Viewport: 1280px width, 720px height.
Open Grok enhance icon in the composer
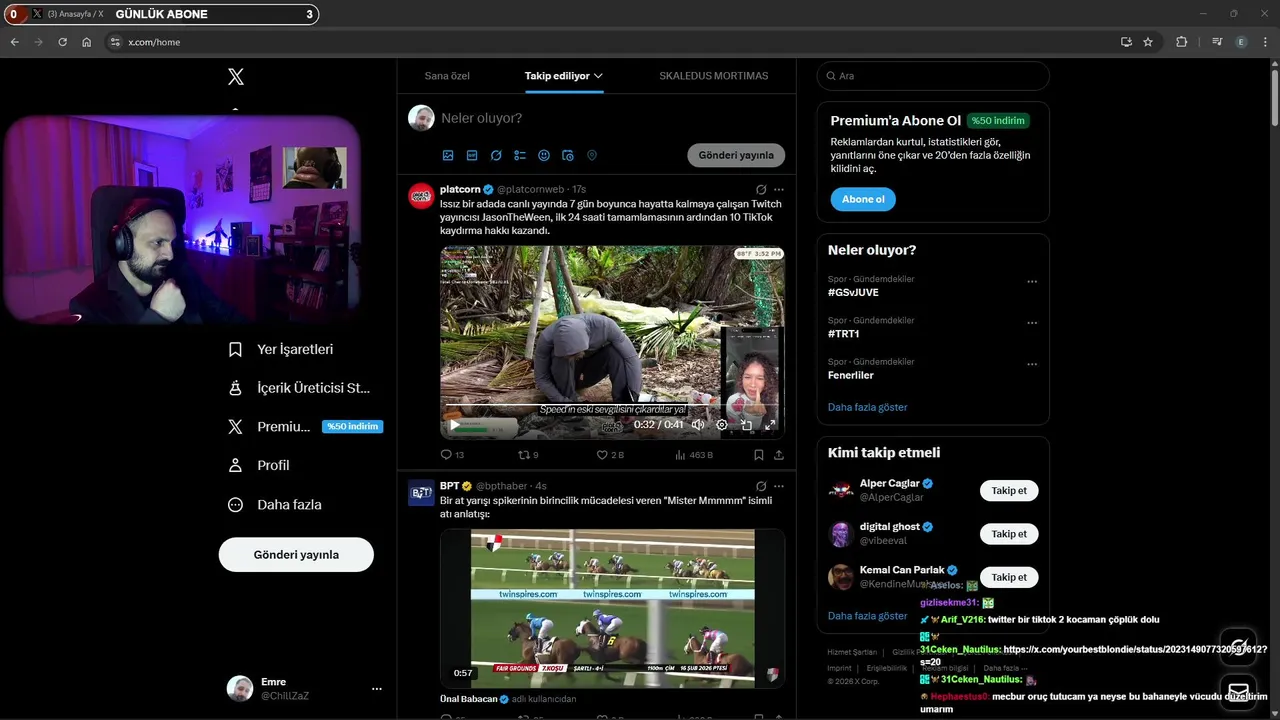[496, 155]
